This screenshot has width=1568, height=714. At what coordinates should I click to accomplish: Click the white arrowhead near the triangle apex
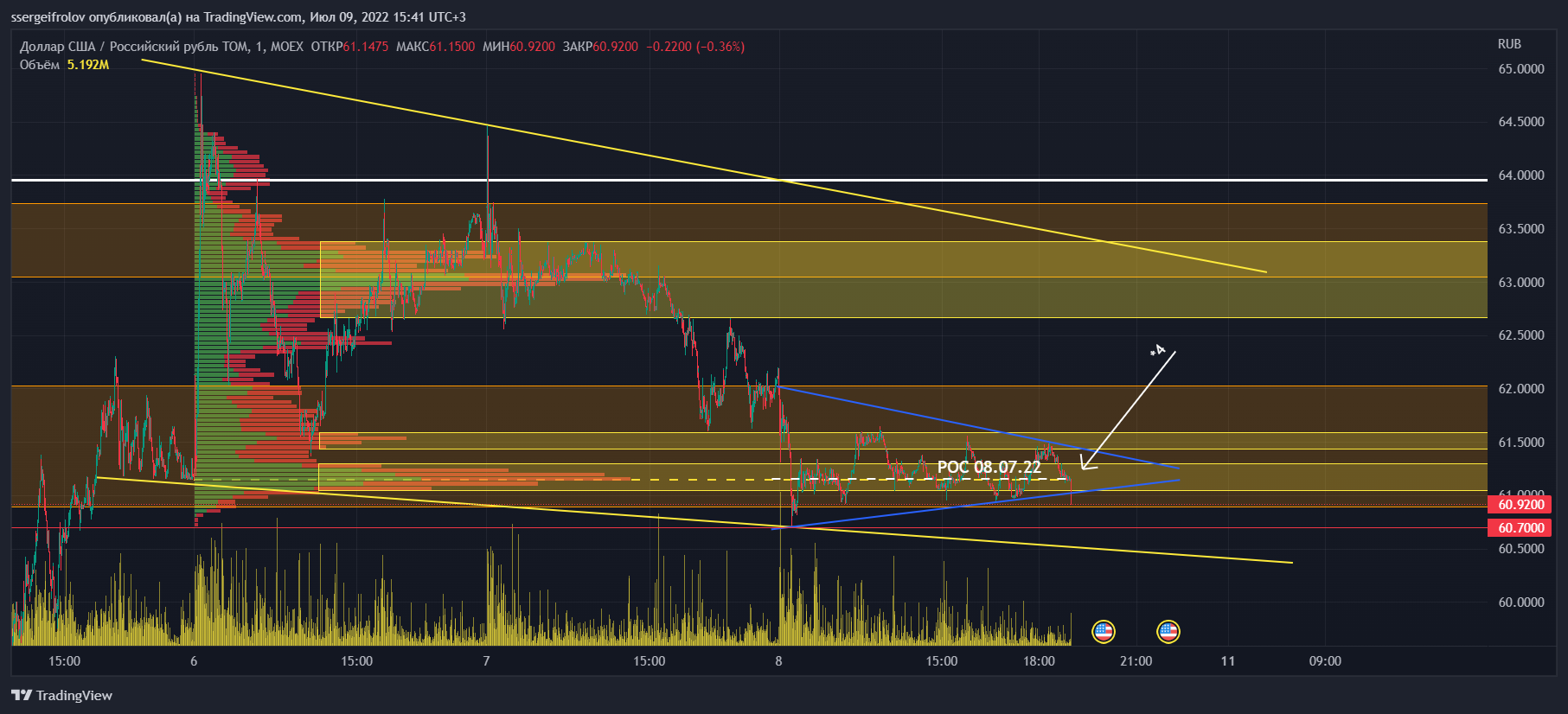point(1085,464)
